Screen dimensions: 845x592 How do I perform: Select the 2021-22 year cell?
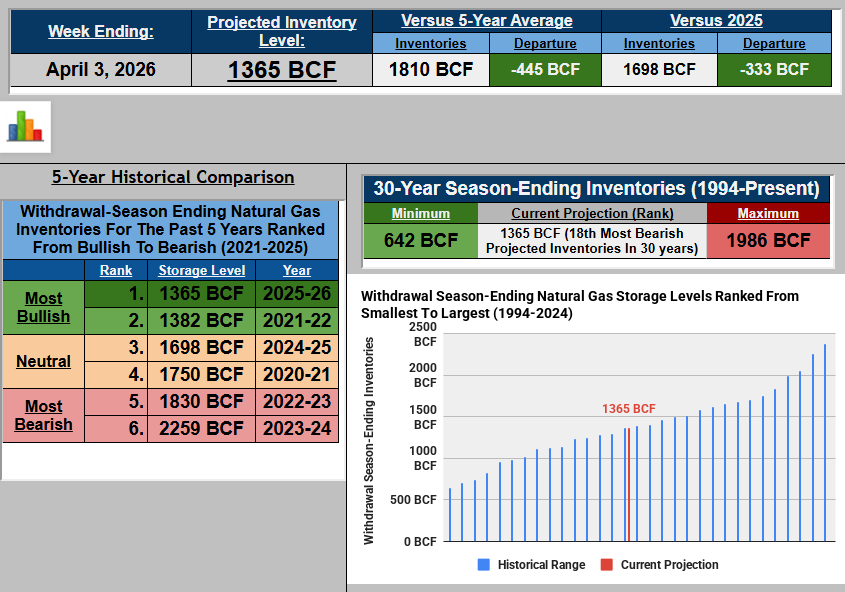click(297, 321)
